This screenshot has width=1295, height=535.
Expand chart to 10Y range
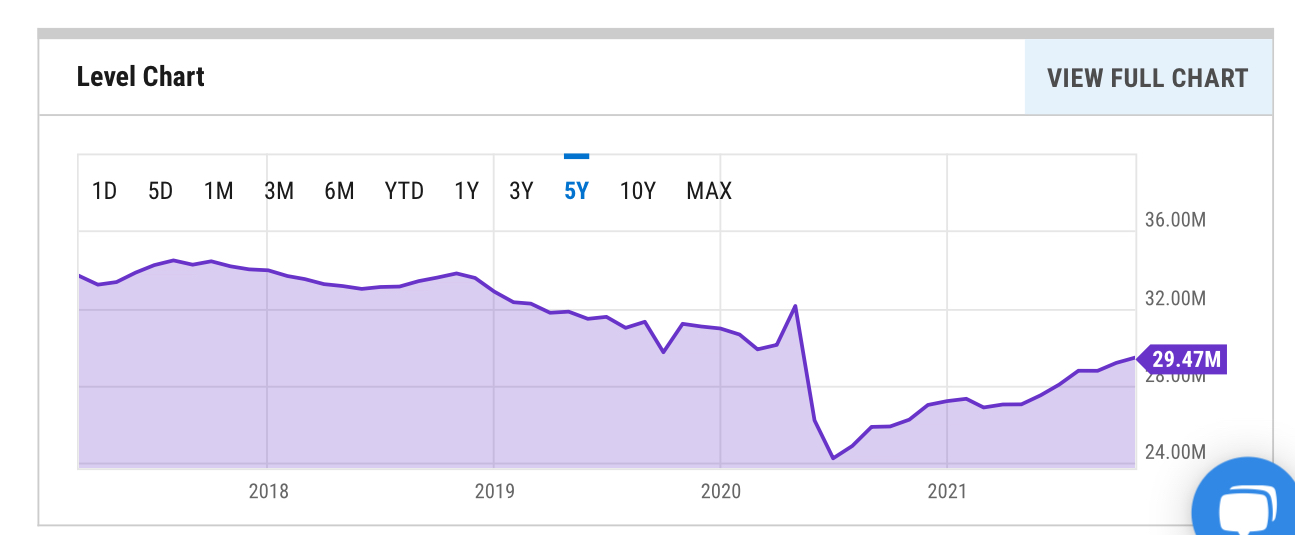point(637,191)
